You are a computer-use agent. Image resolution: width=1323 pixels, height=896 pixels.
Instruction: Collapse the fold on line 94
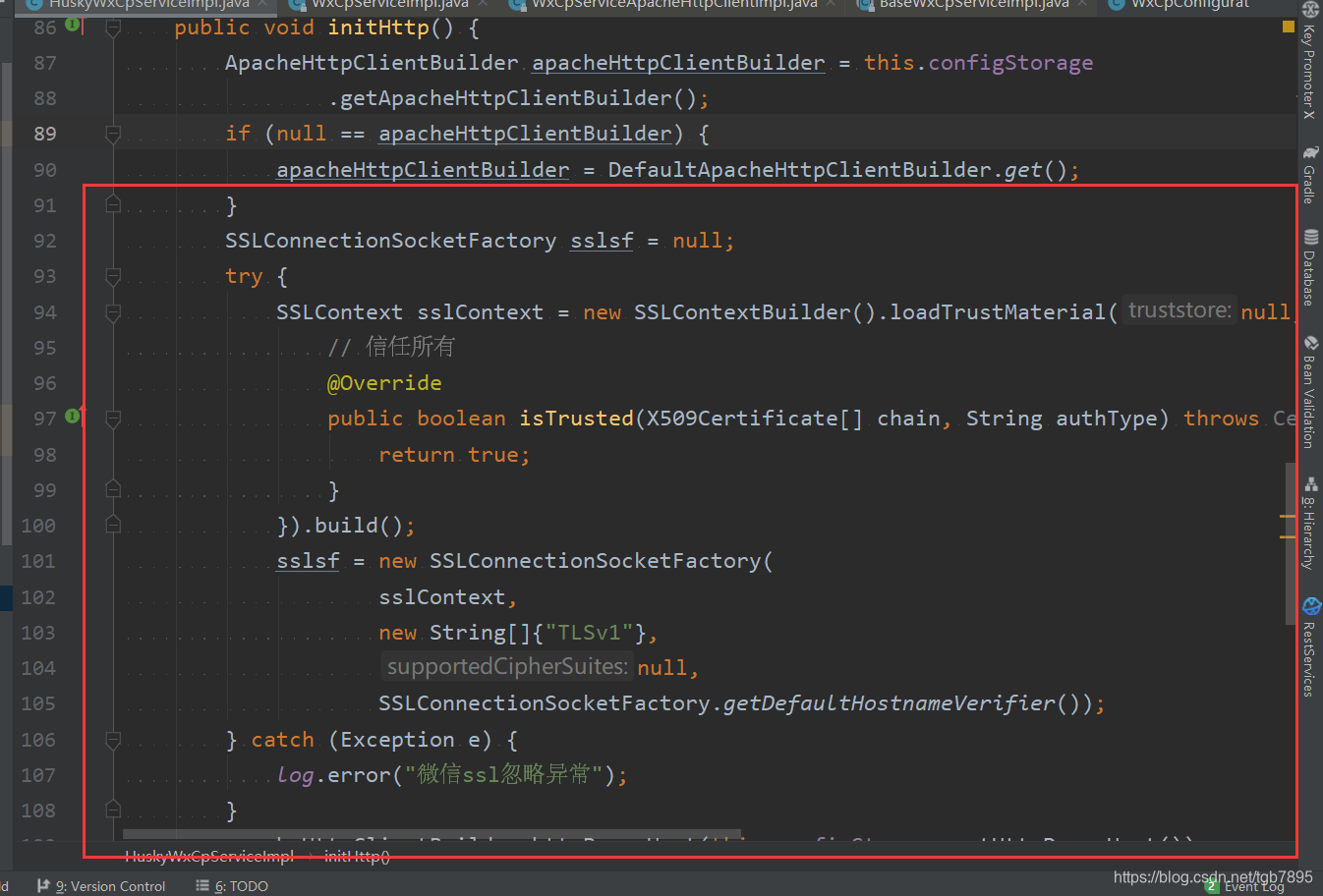point(113,312)
